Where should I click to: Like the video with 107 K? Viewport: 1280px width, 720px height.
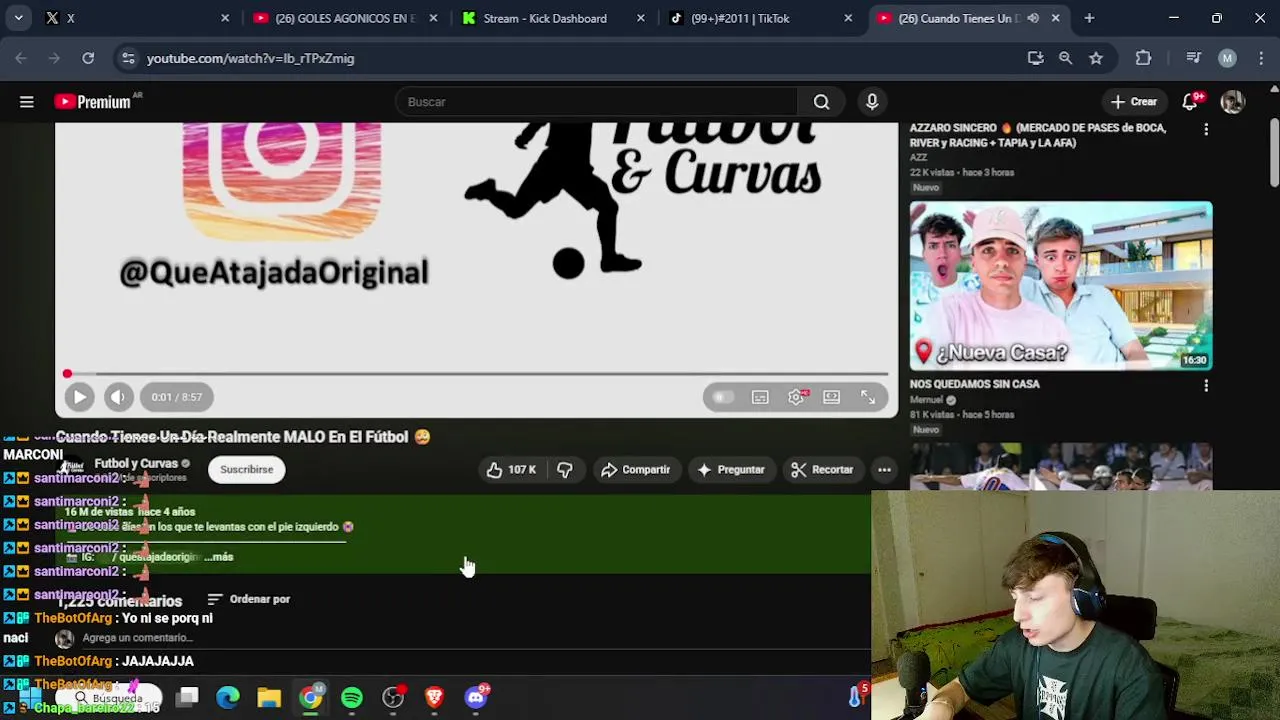pos(512,470)
